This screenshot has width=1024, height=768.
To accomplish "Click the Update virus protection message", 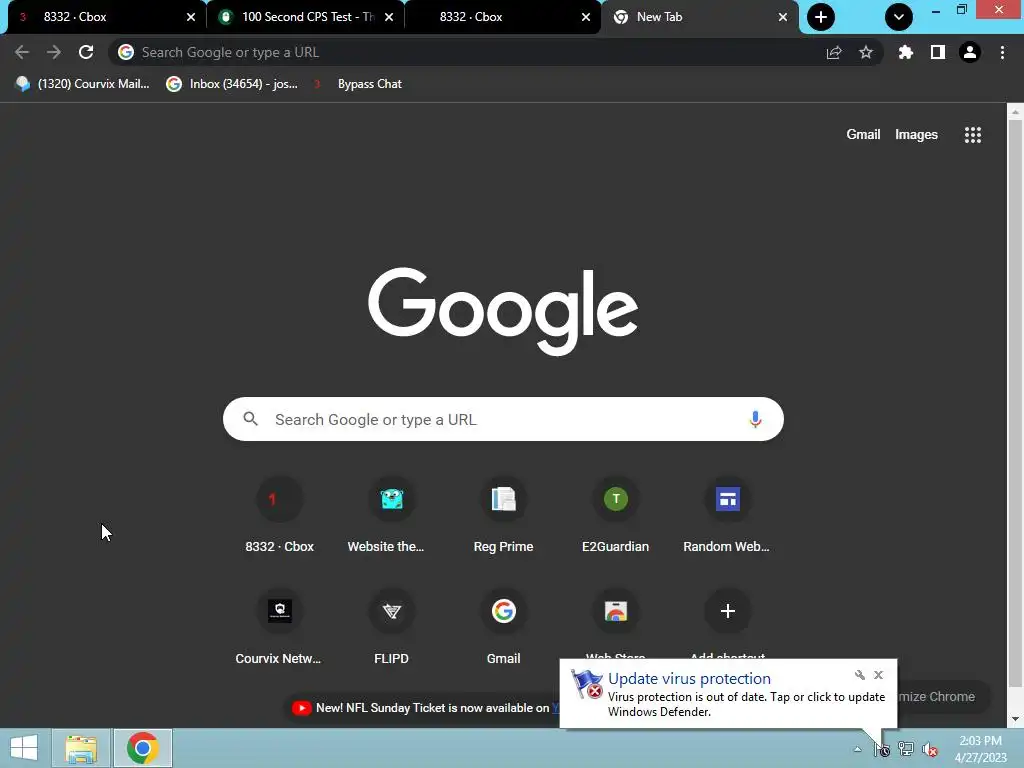I will point(728,694).
